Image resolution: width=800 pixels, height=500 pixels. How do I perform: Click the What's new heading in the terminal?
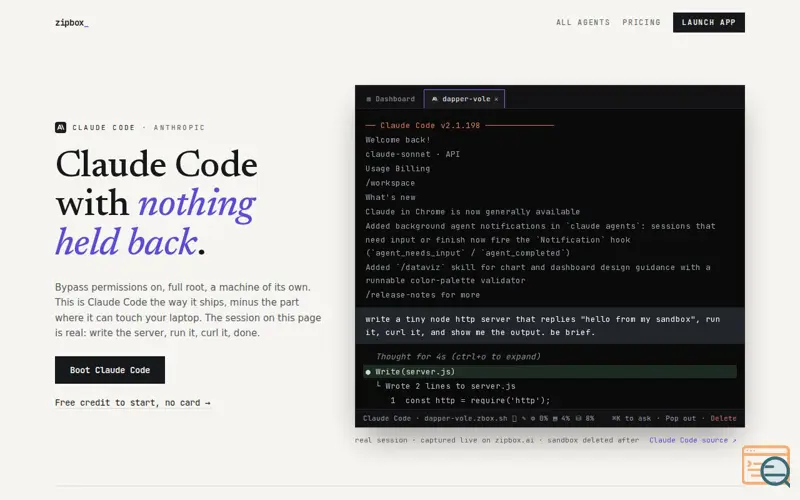click(x=390, y=197)
